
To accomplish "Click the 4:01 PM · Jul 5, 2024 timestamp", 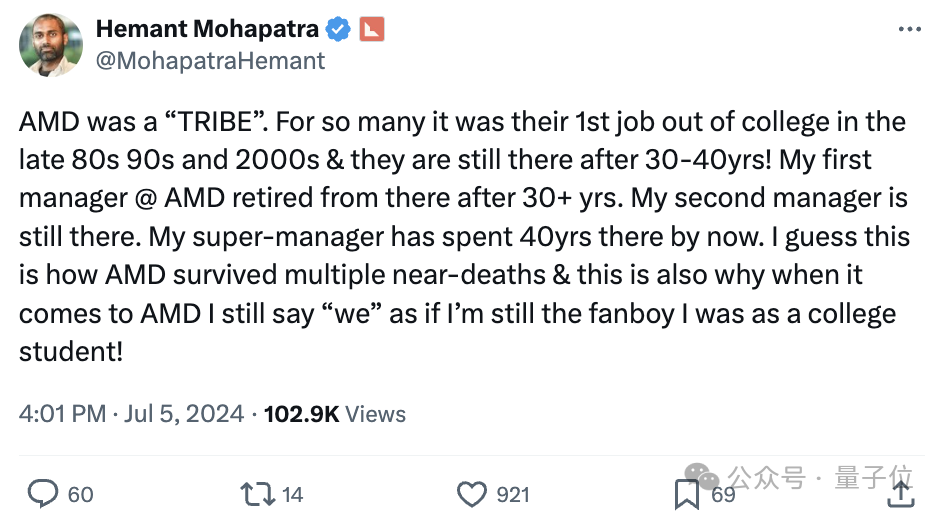I will click(x=131, y=413).
